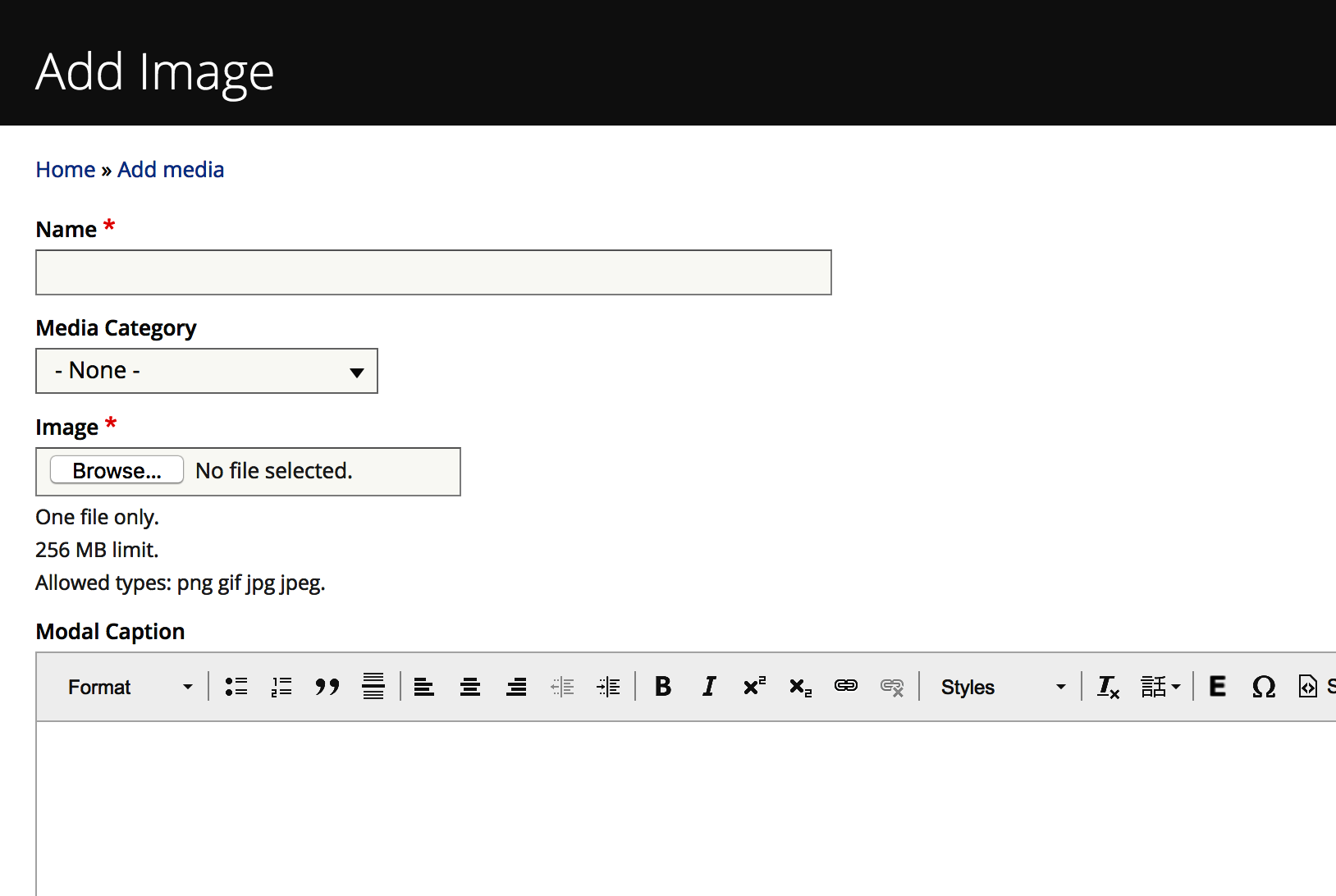Click the Browse... file button
Screen dimensions: 1336x896
pyautogui.click(x=117, y=470)
